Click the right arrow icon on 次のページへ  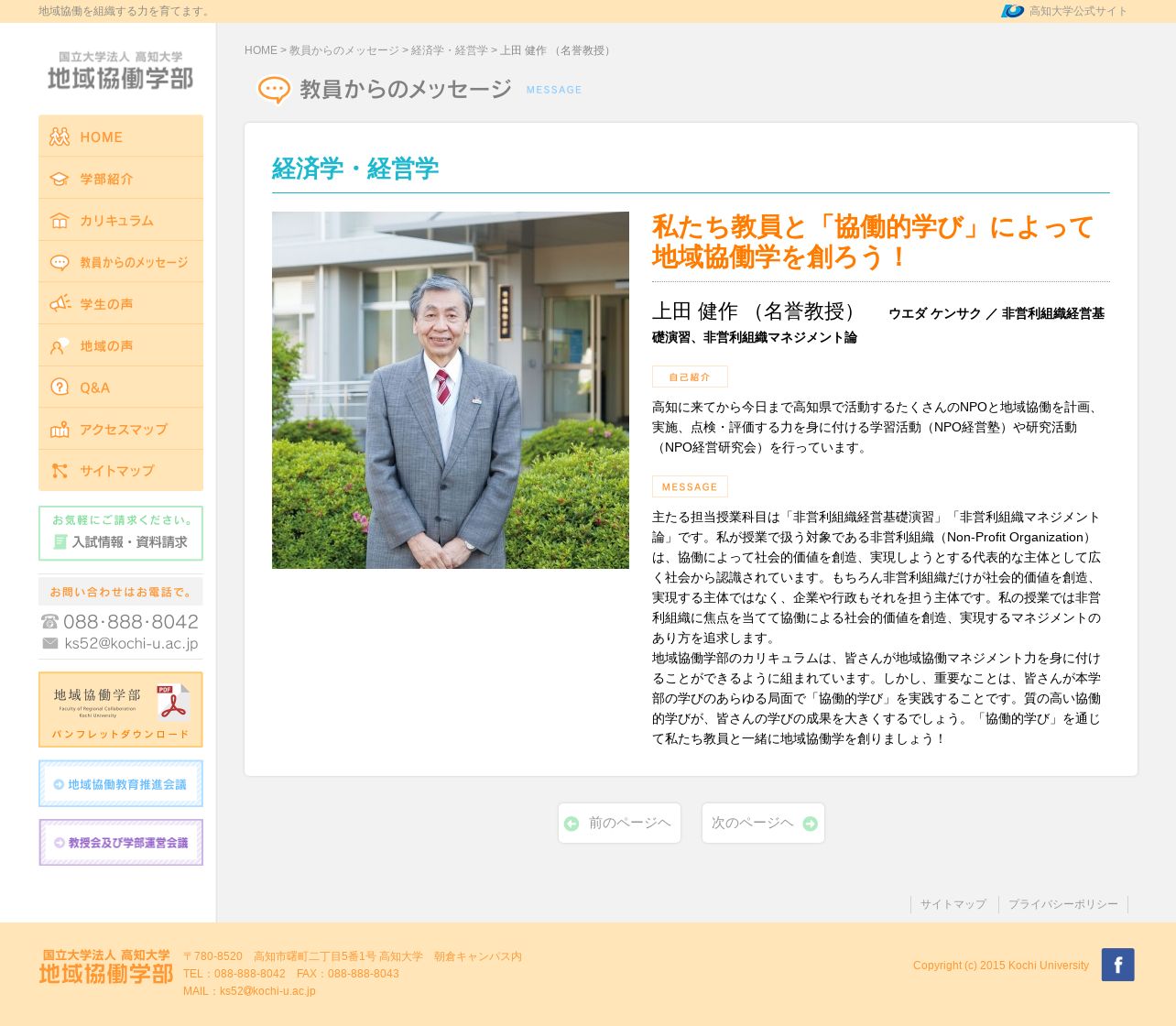[810, 824]
